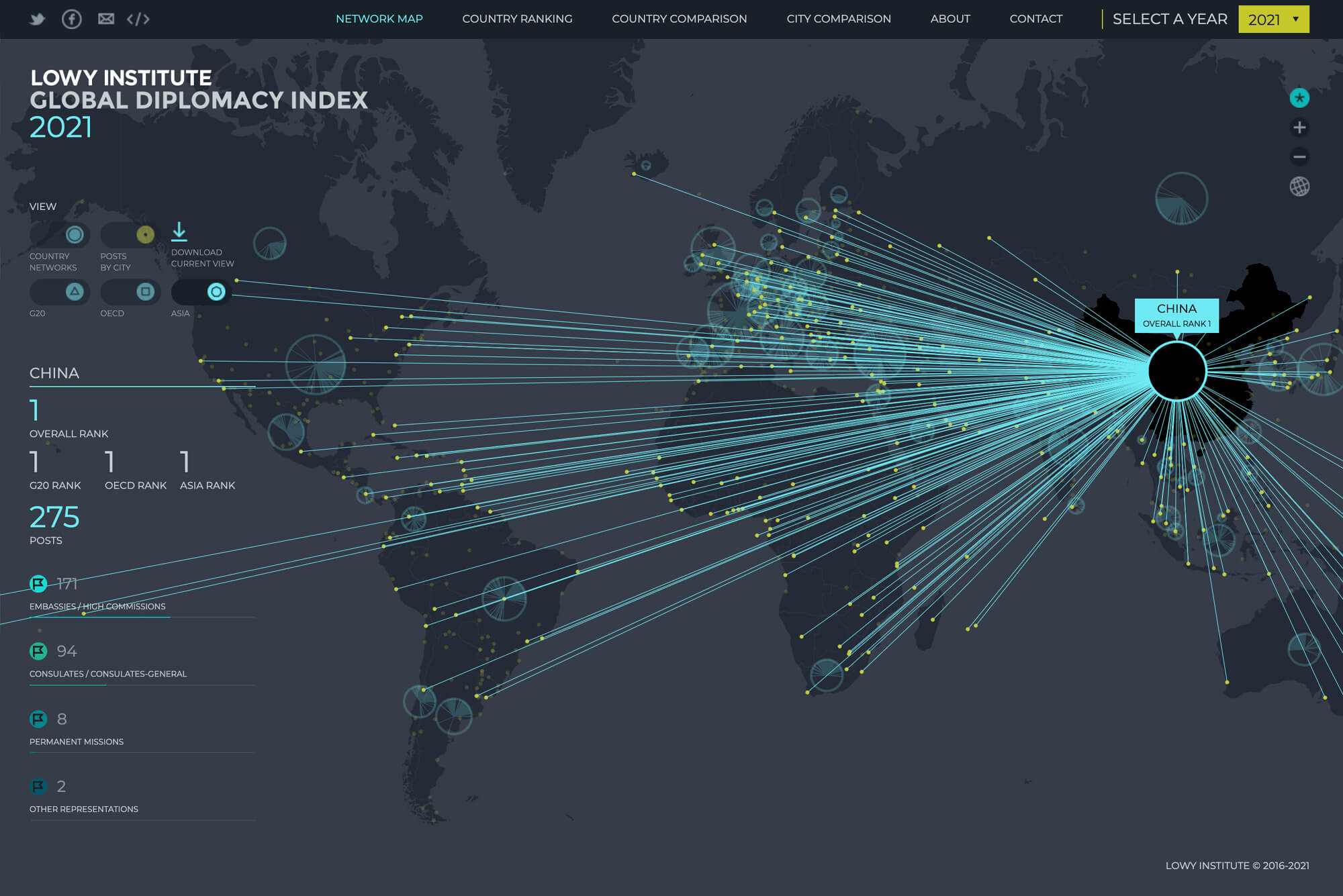This screenshot has width=1343, height=896.
Task: Toggle the Country Networks view switch
Action: [60, 234]
